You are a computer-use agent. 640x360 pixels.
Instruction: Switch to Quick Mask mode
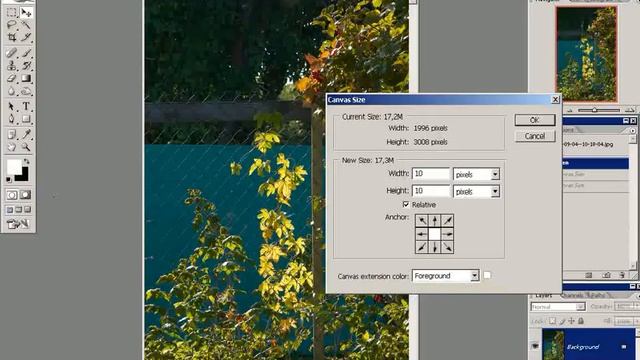tap(26, 195)
